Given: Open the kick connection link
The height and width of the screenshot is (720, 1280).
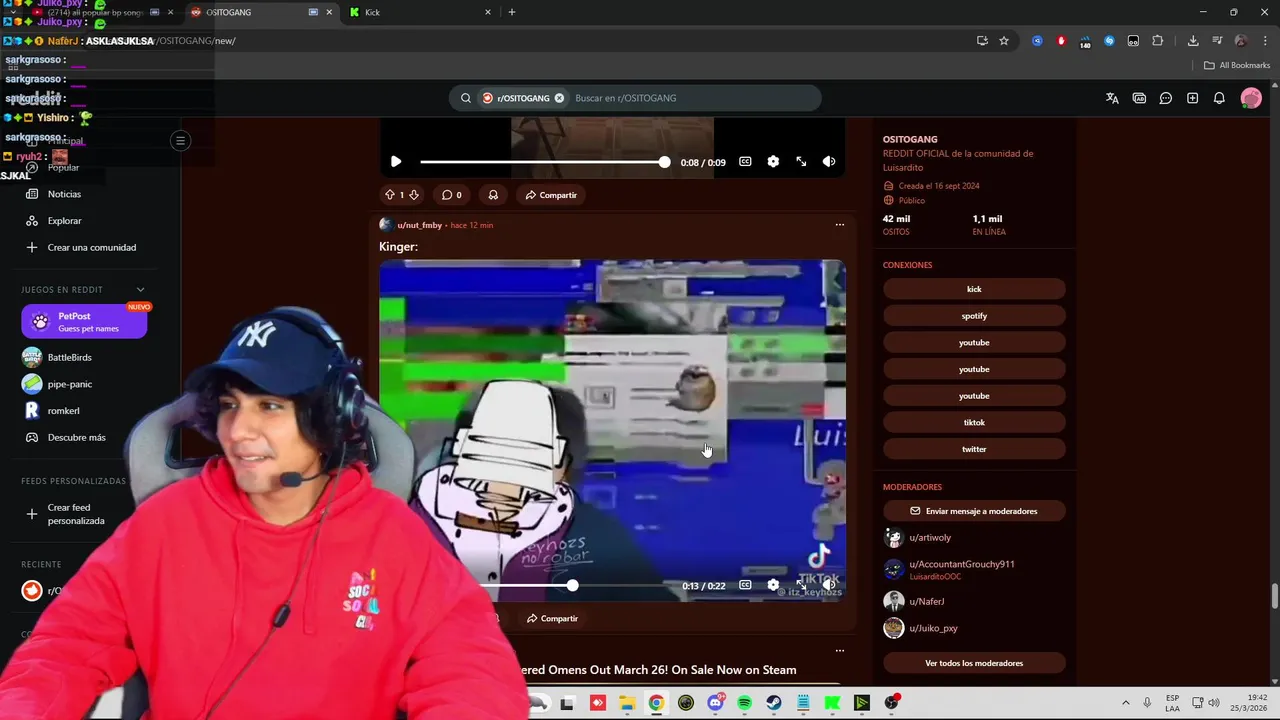Looking at the screenshot, I should pos(974,289).
